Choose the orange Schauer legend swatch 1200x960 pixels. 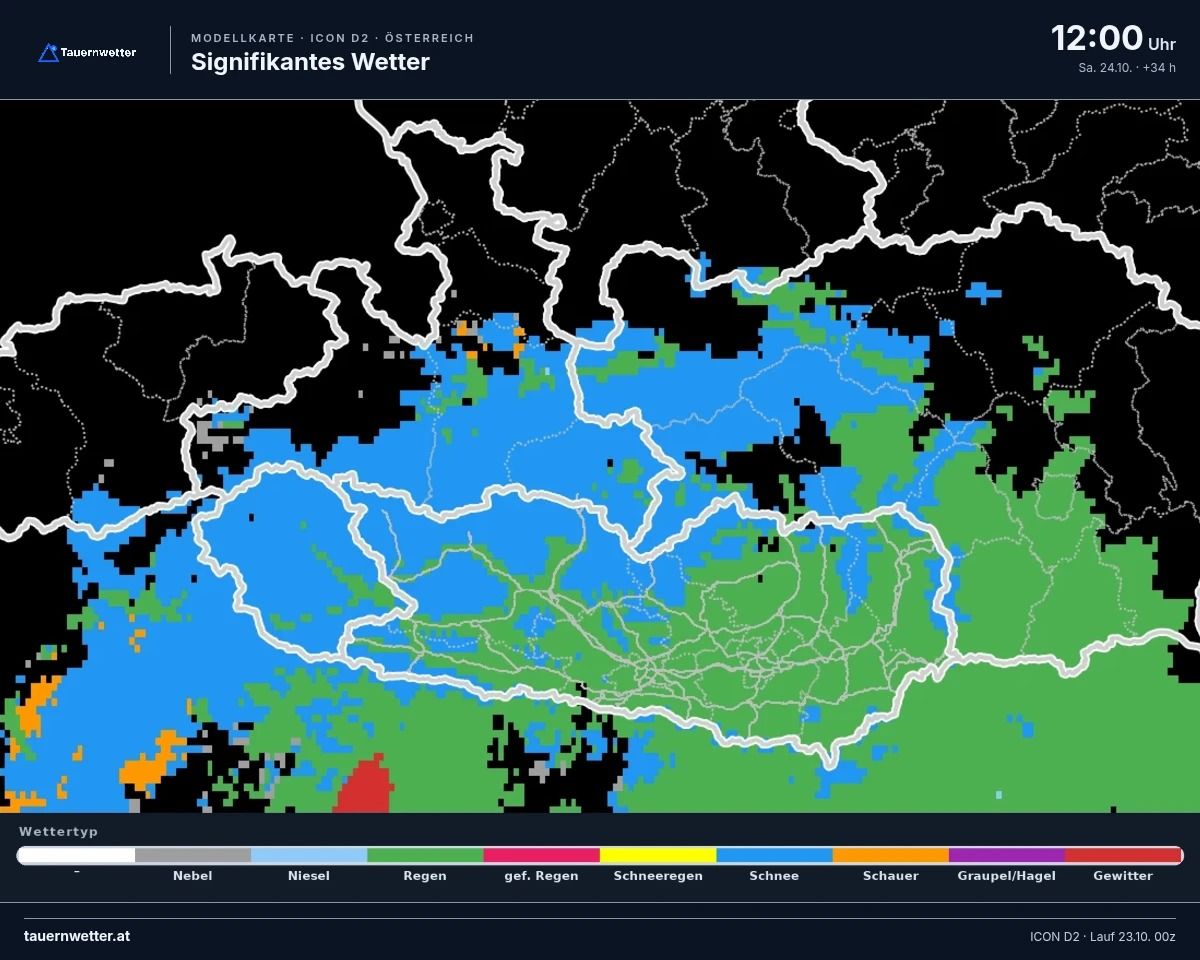pos(890,855)
